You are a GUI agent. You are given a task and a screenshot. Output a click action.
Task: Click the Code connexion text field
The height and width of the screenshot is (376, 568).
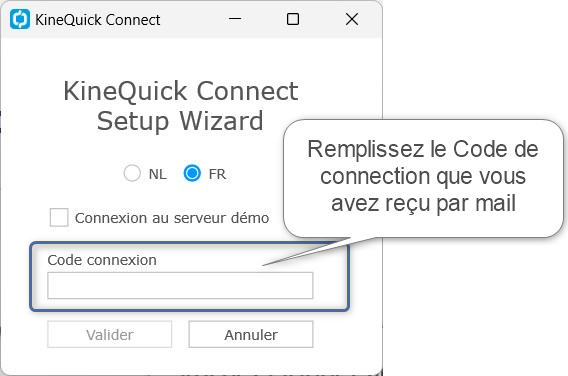coord(180,285)
